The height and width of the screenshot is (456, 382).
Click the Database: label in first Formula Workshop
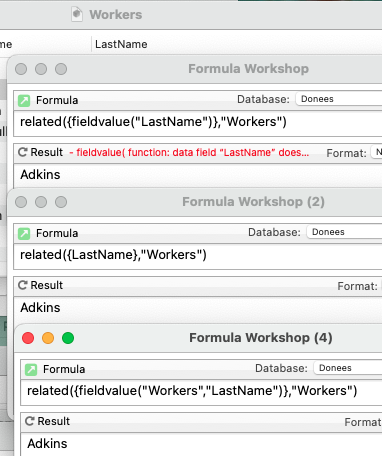pyautogui.click(x=263, y=99)
